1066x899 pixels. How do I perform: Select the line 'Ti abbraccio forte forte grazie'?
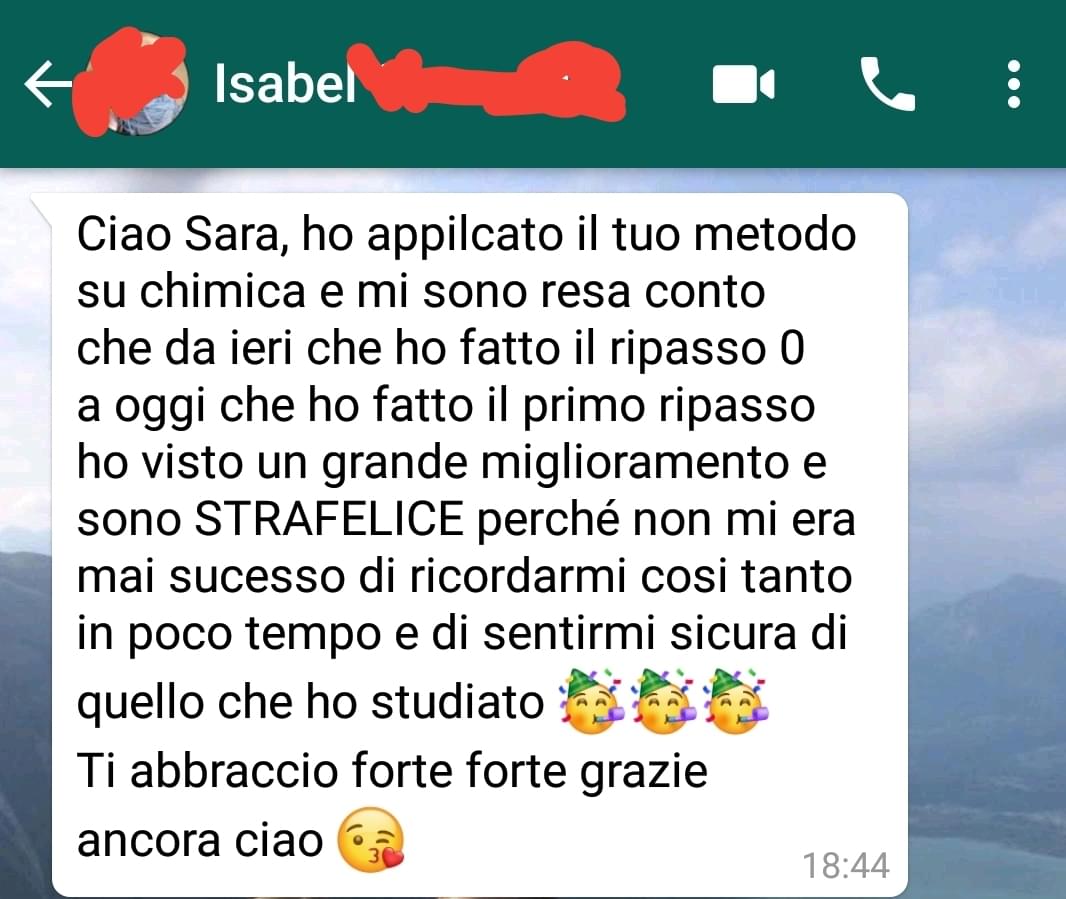[392, 771]
